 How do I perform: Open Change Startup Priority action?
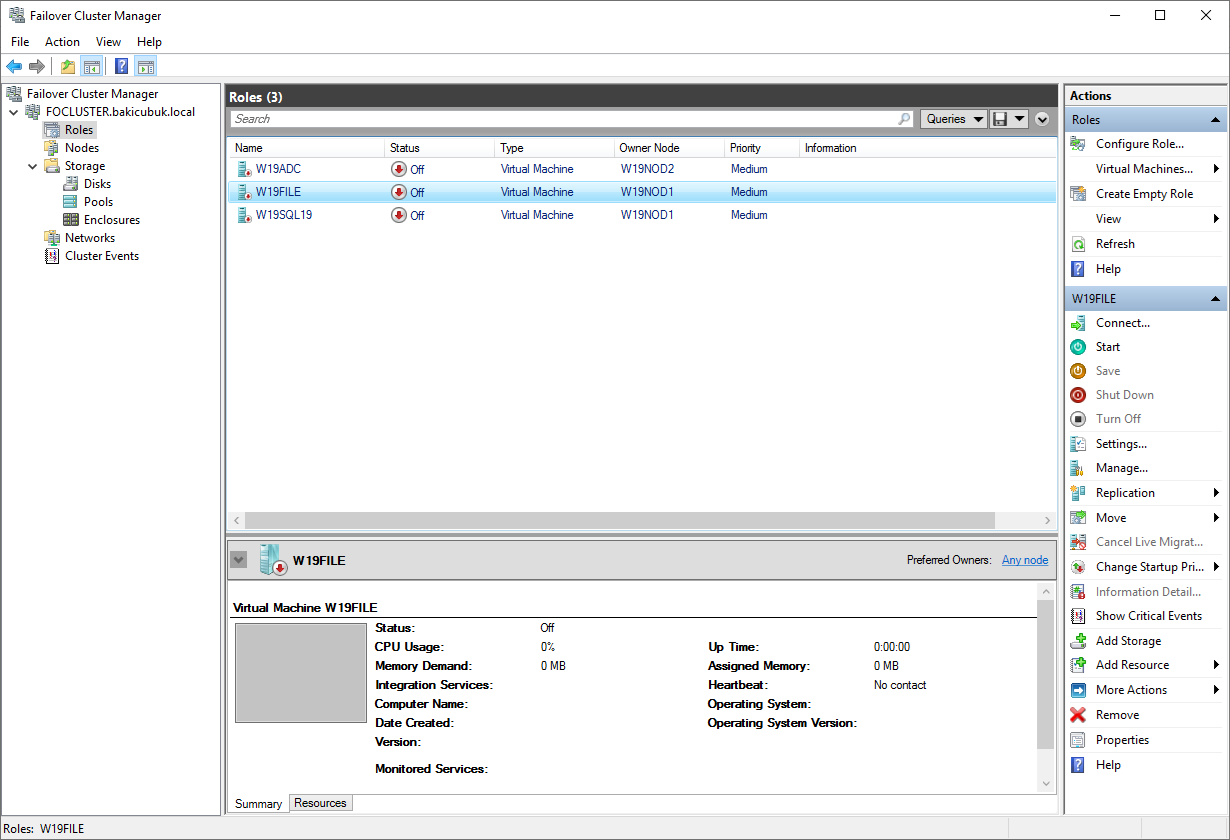point(1145,567)
